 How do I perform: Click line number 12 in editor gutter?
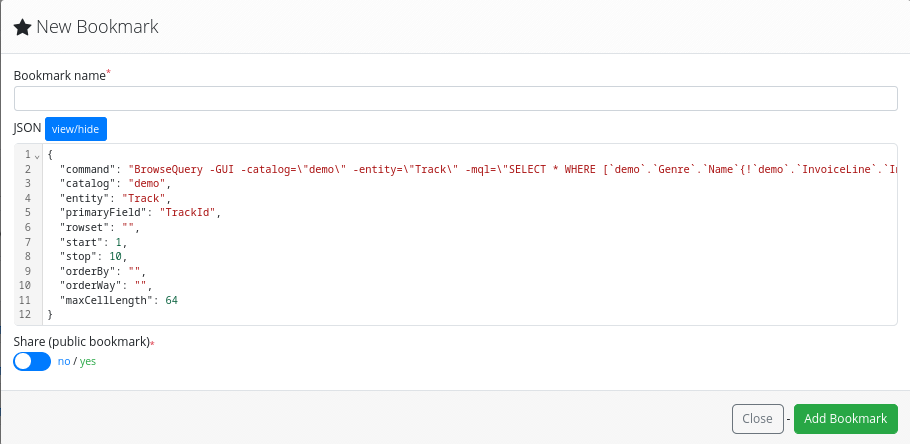coord(26,315)
